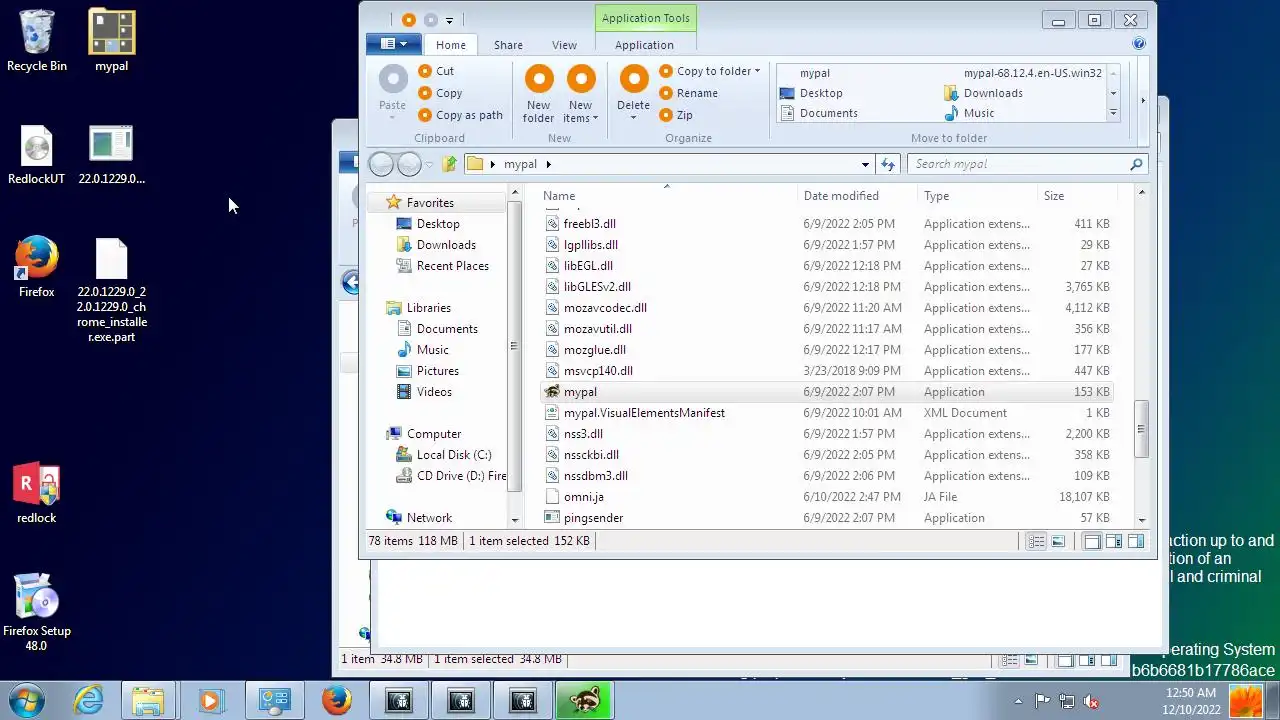Click the Zip icon in Organize group
This screenshot has width=1280, height=720.
(667, 115)
